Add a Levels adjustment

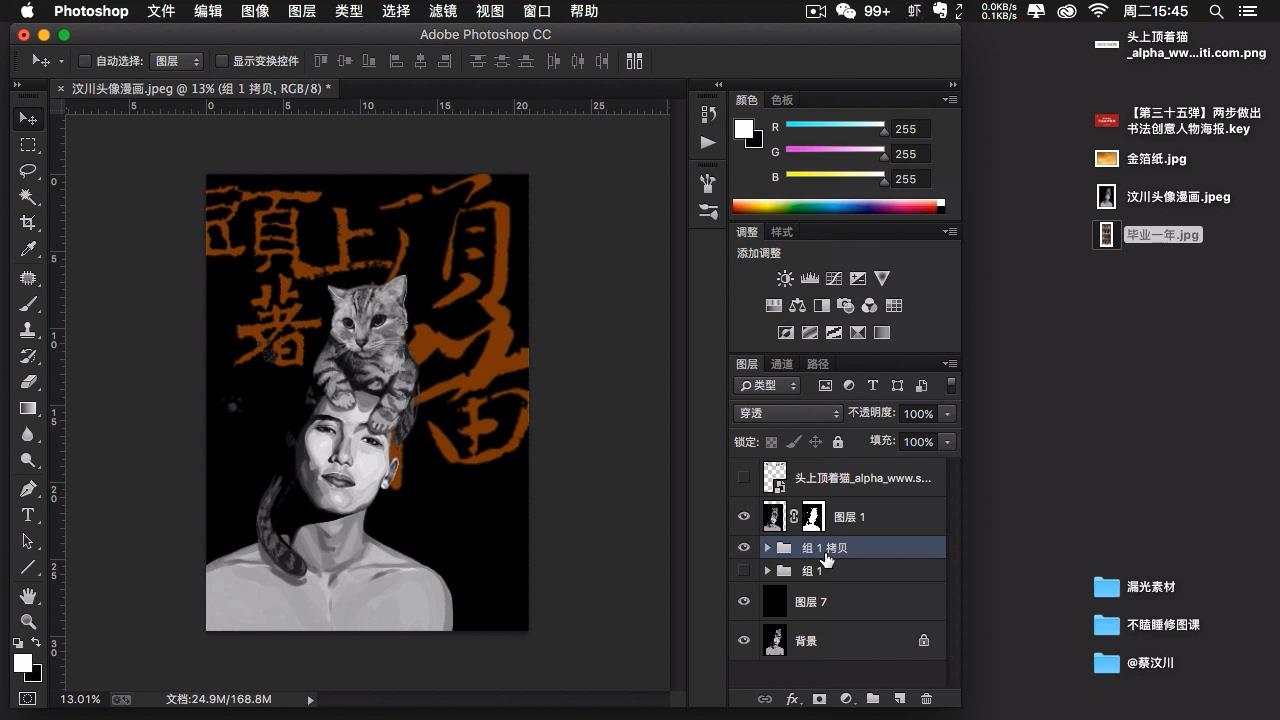(809, 279)
